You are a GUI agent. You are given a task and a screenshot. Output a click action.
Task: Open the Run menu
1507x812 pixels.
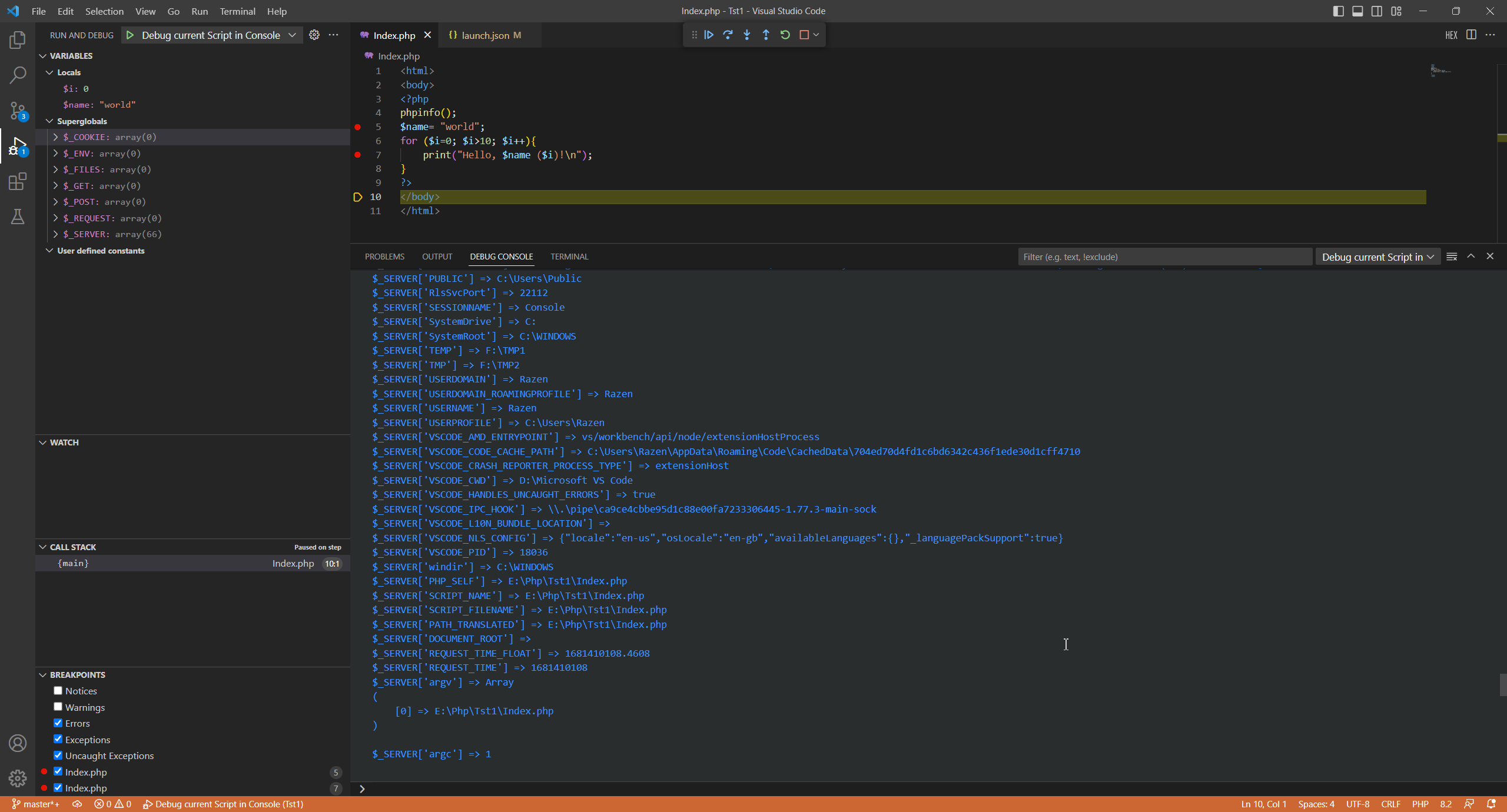point(199,11)
